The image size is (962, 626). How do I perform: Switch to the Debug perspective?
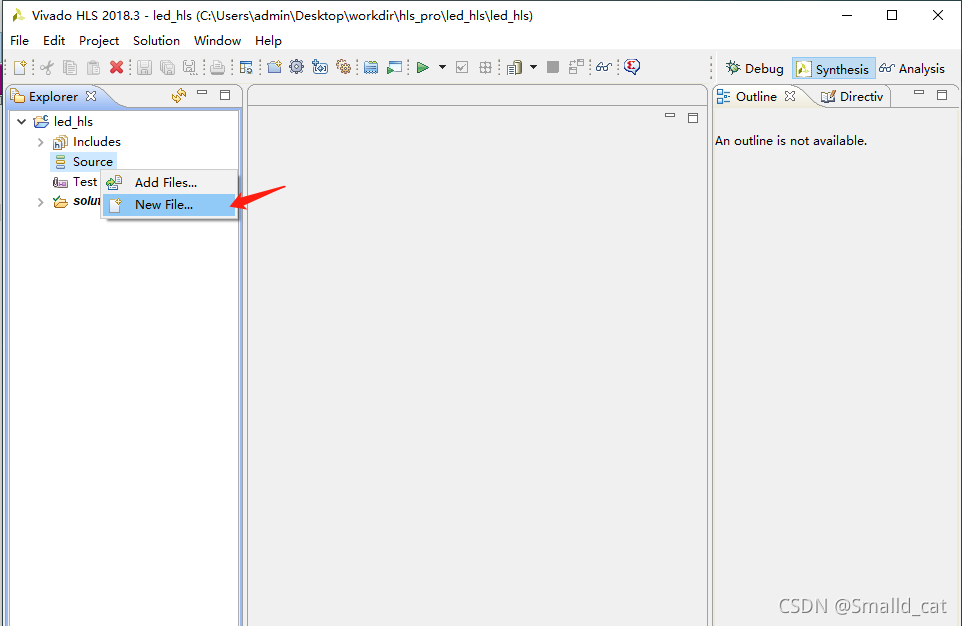[x=755, y=68]
